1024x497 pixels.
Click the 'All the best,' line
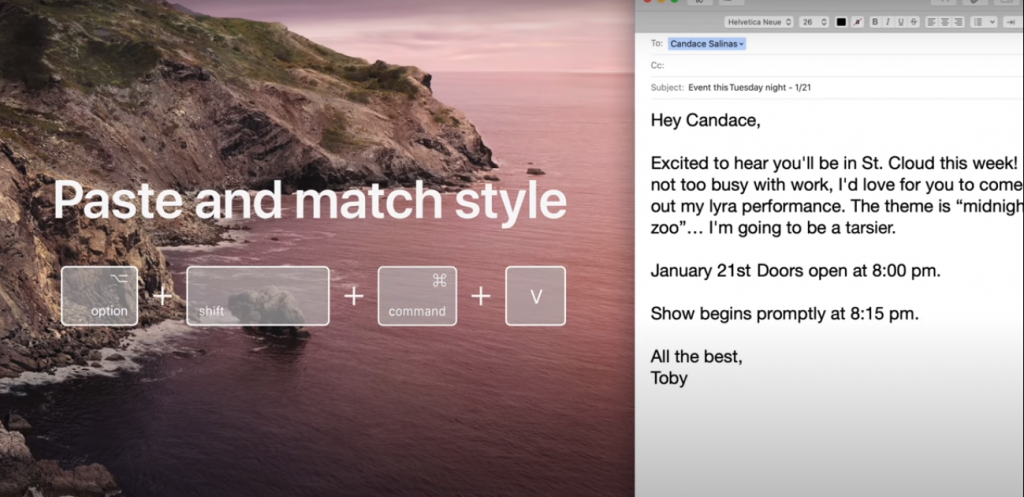(696, 357)
